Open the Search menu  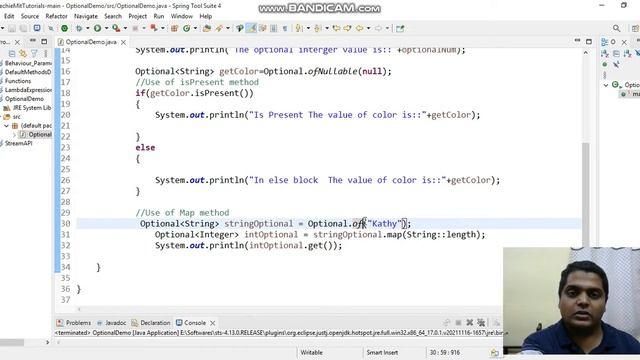113,16
